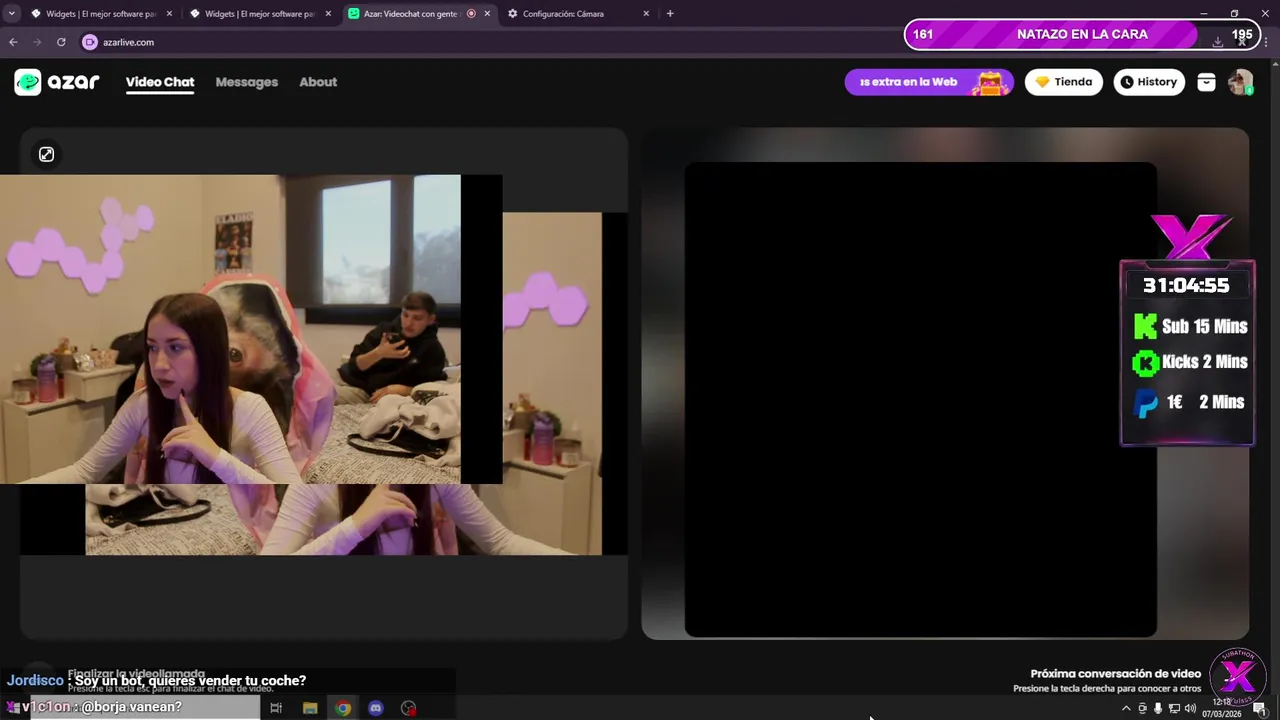
Task: Open the inbox box icon beside History
Action: [x=1206, y=82]
